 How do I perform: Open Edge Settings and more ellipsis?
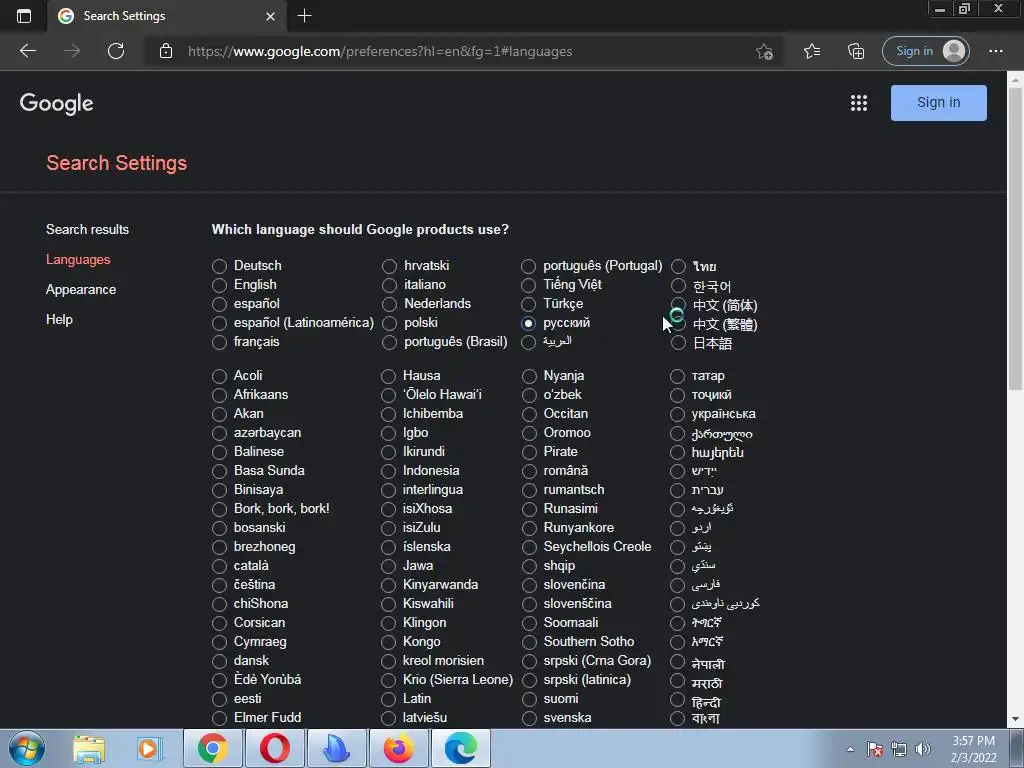coord(995,51)
